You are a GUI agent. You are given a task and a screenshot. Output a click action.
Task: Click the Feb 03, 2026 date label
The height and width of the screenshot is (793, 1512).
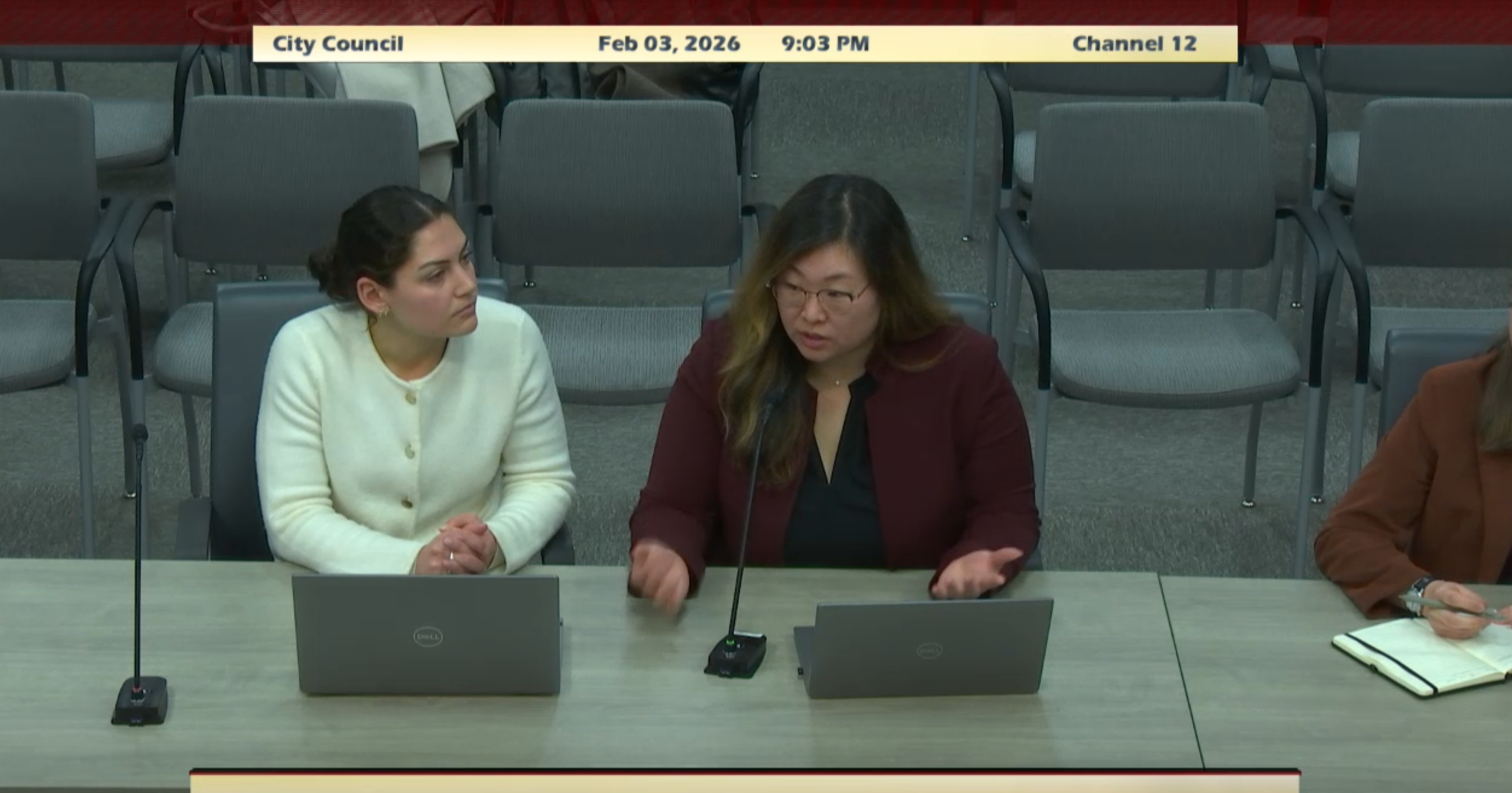tap(668, 44)
